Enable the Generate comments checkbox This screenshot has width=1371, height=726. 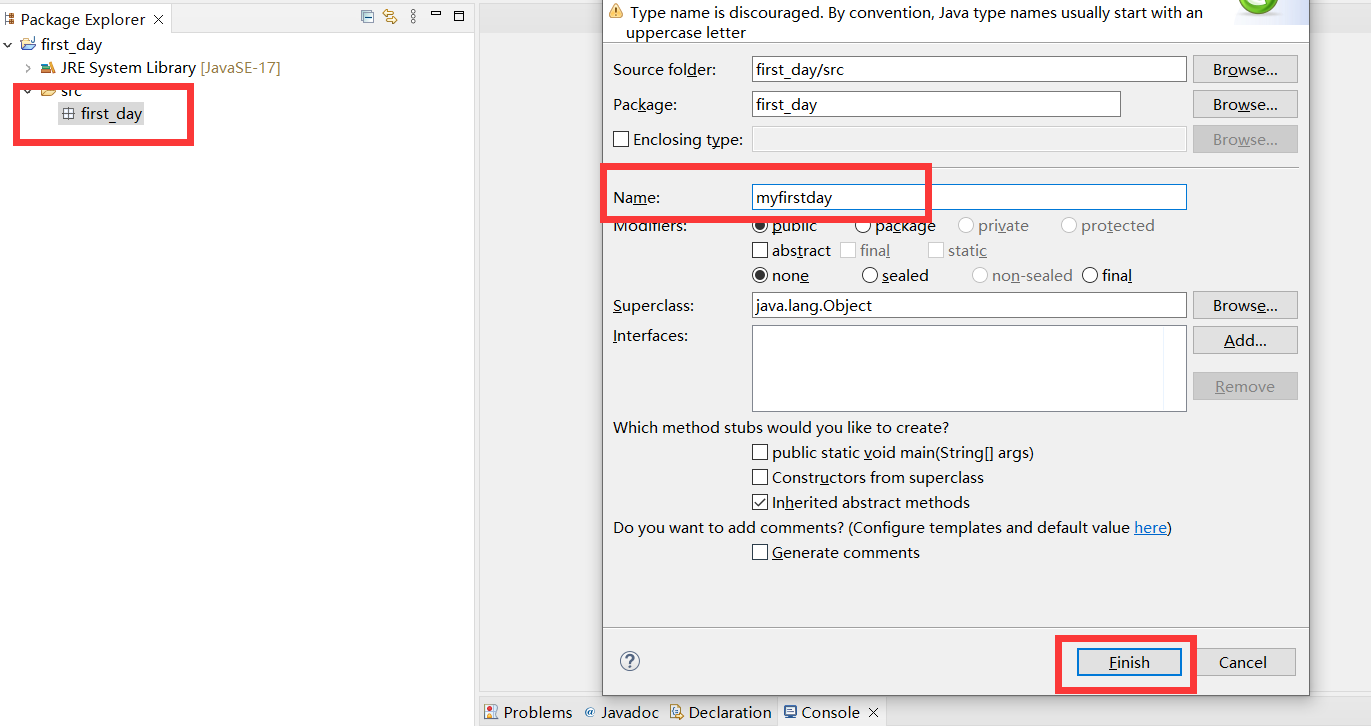coord(760,553)
